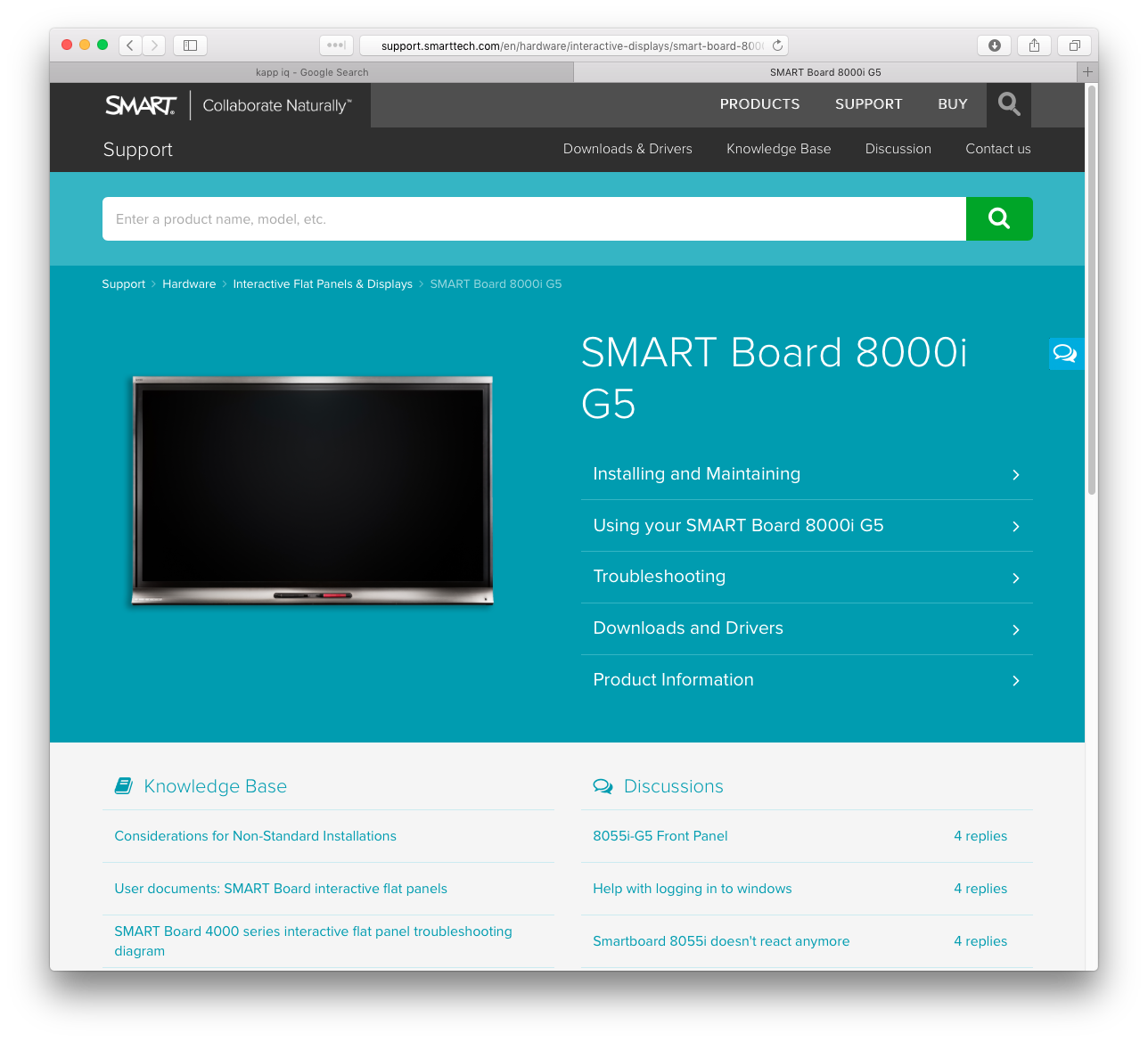Click the product name search field
This screenshot has height=1042, width=1148.
point(533,219)
